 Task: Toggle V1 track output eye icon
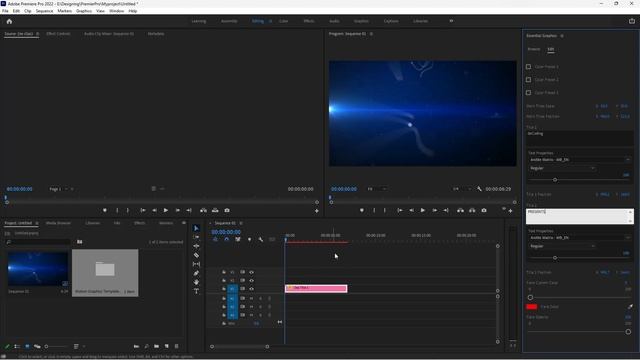coord(251,289)
